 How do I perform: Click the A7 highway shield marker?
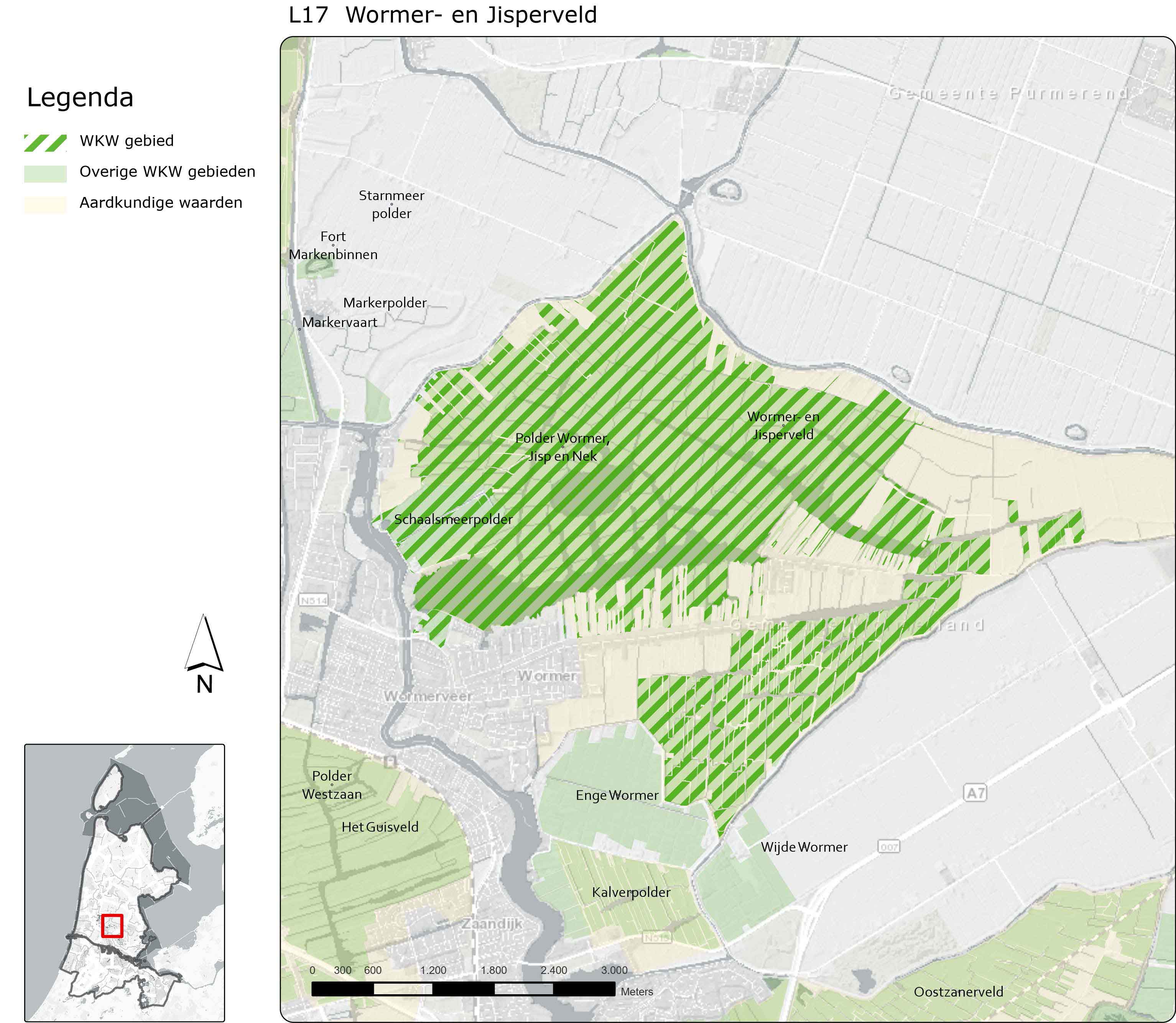(975, 793)
